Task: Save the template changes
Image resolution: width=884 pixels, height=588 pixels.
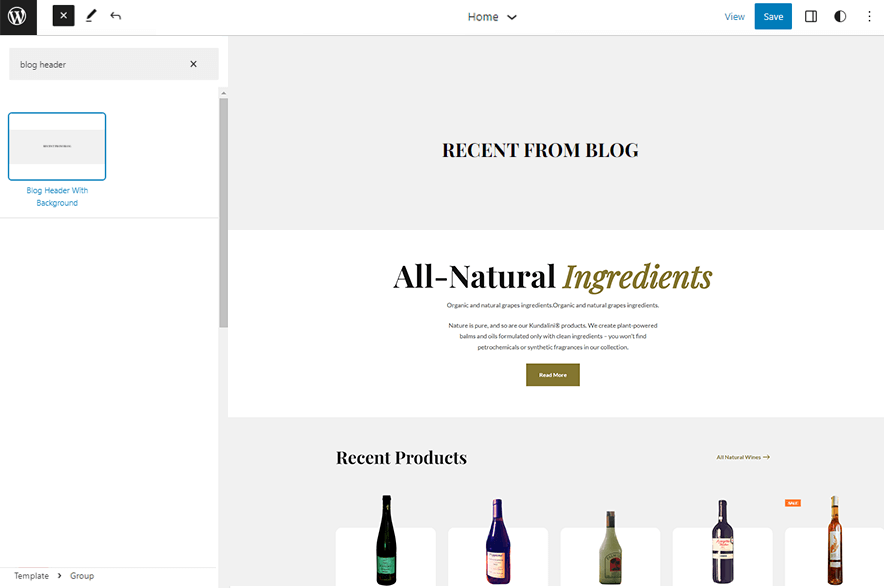Action: pos(772,16)
